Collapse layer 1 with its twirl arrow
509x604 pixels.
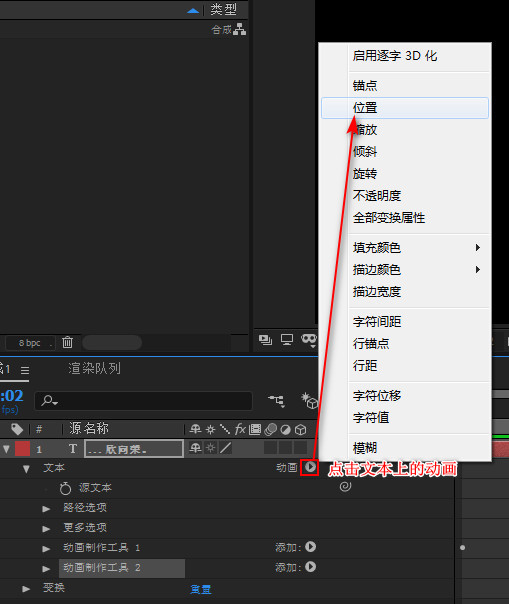(x=6, y=449)
